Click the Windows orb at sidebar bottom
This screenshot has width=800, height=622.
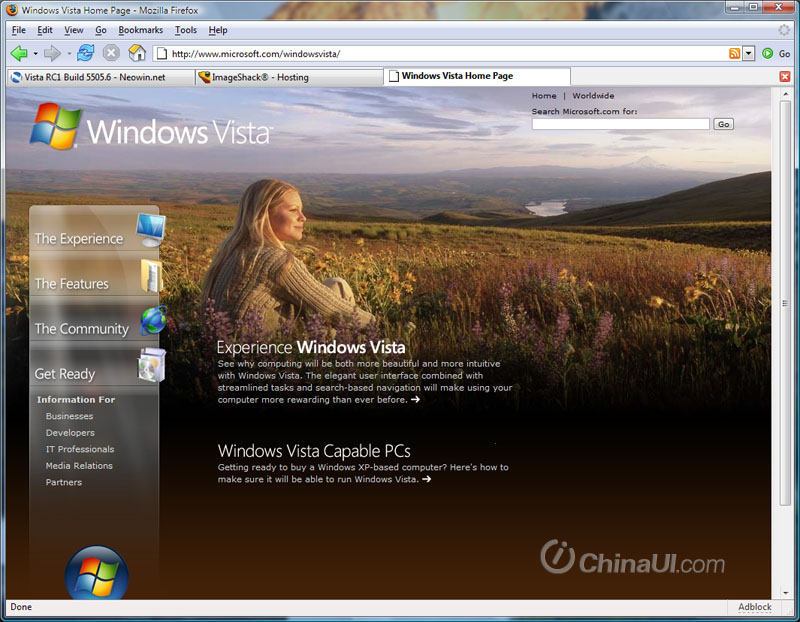coord(96,573)
